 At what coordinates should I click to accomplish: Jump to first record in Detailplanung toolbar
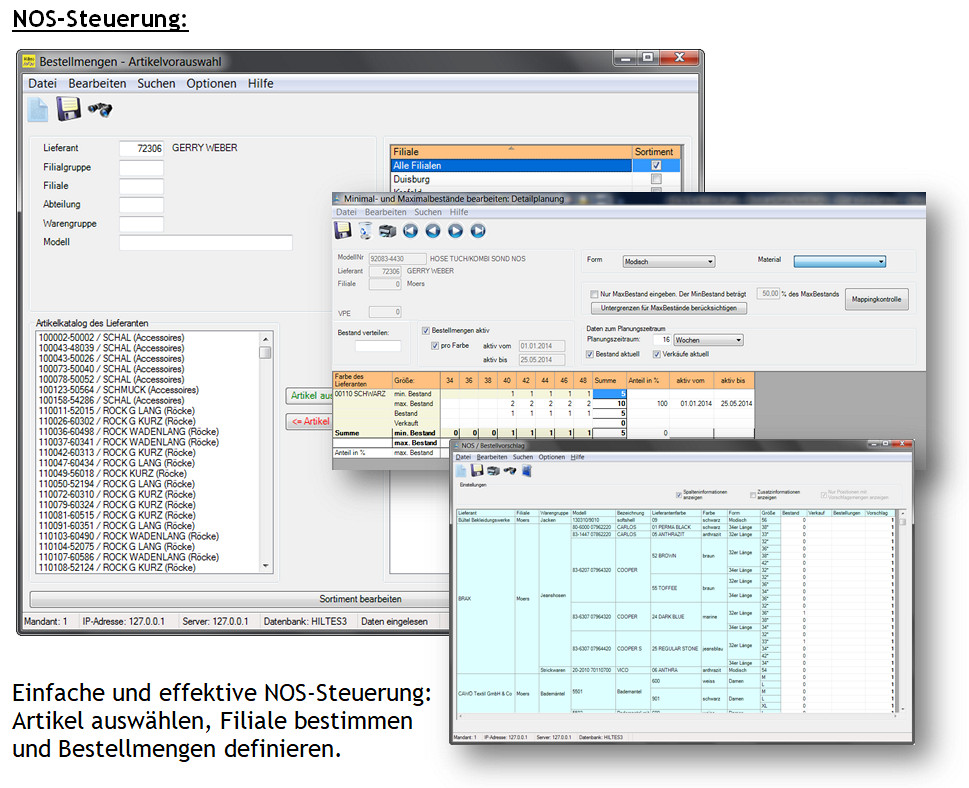(x=410, y=231)
